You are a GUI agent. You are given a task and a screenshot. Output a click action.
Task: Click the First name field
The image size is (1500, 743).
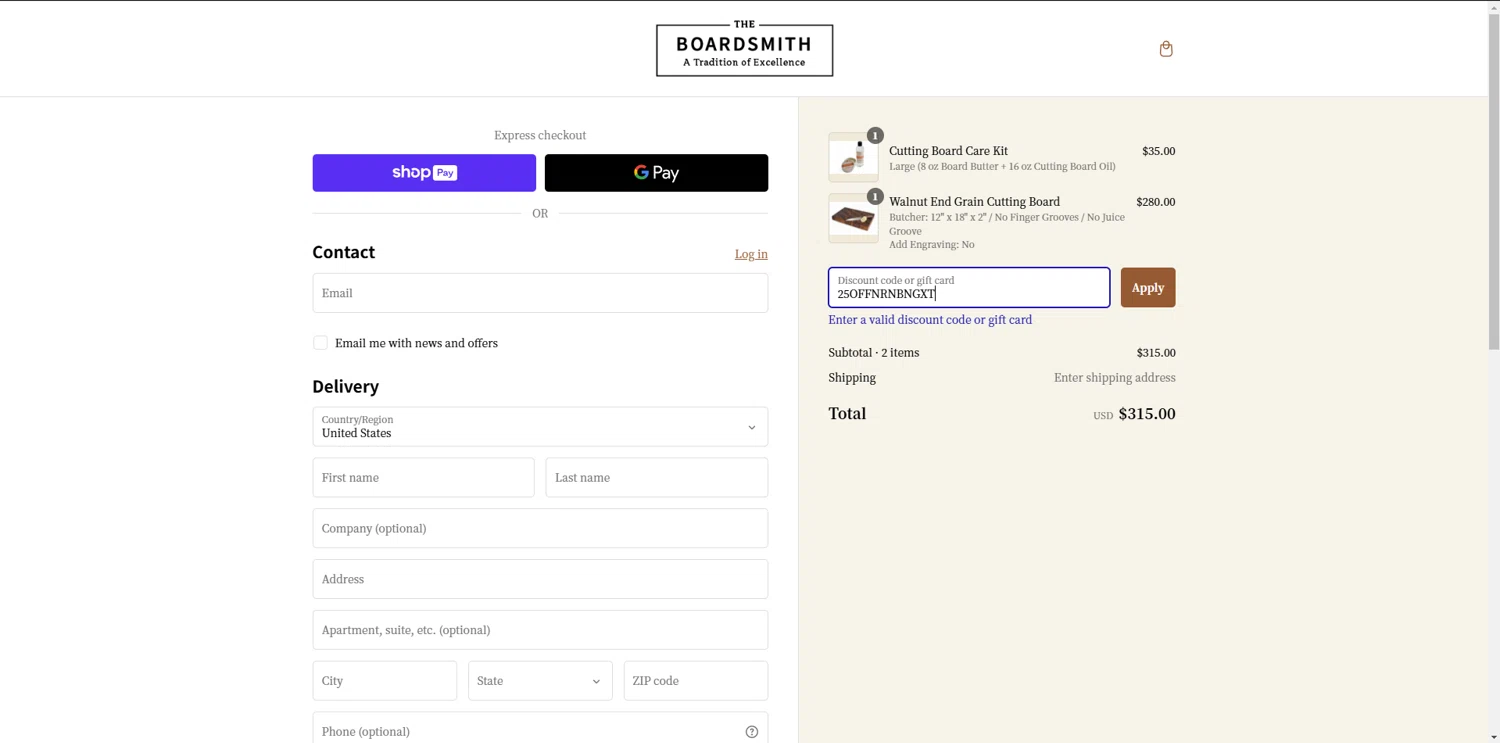click(424, 478)
